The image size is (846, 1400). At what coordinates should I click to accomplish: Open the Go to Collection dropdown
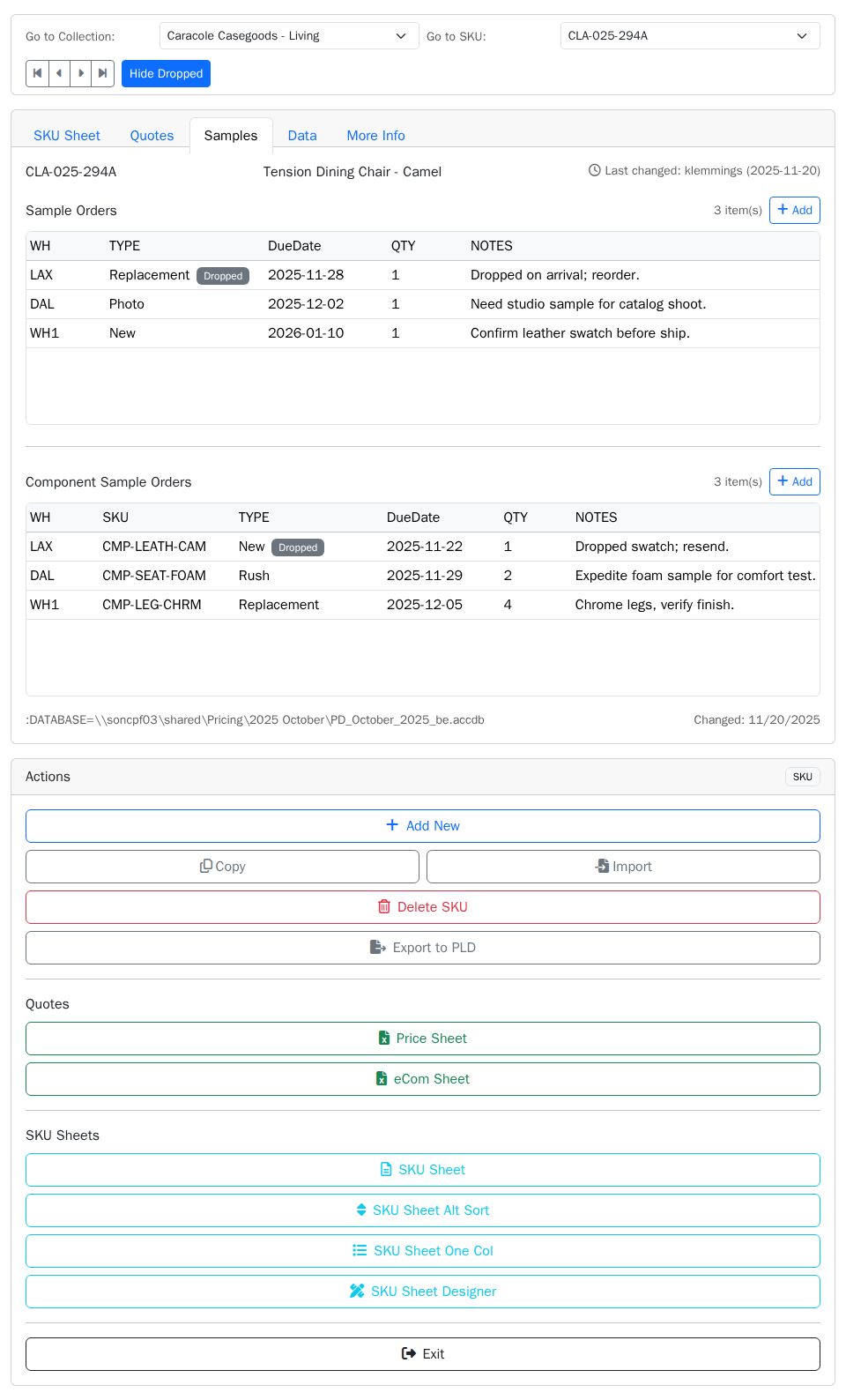click(x=289, y=36)
